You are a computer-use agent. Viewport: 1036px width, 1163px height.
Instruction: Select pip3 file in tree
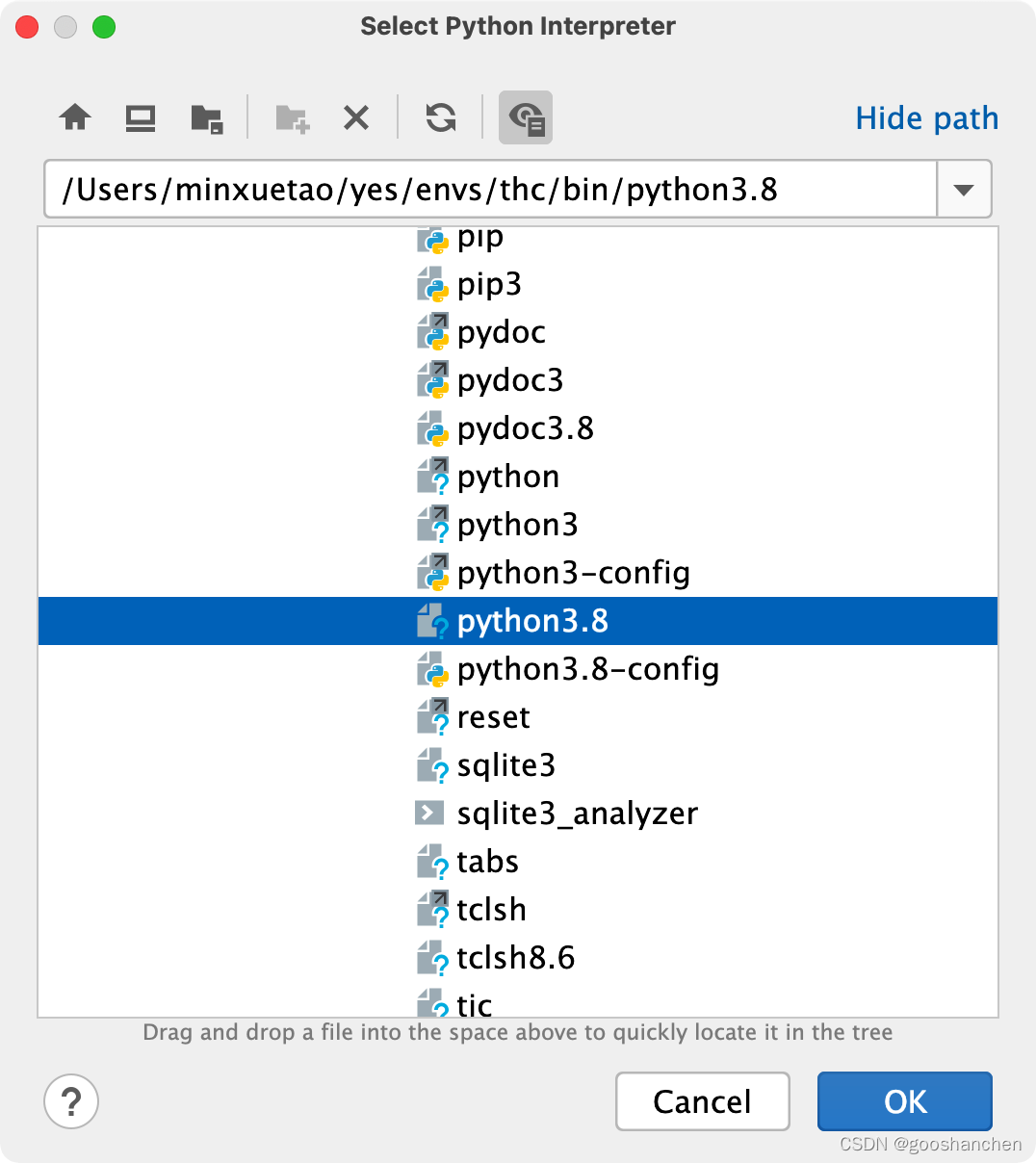click(518, 284)
